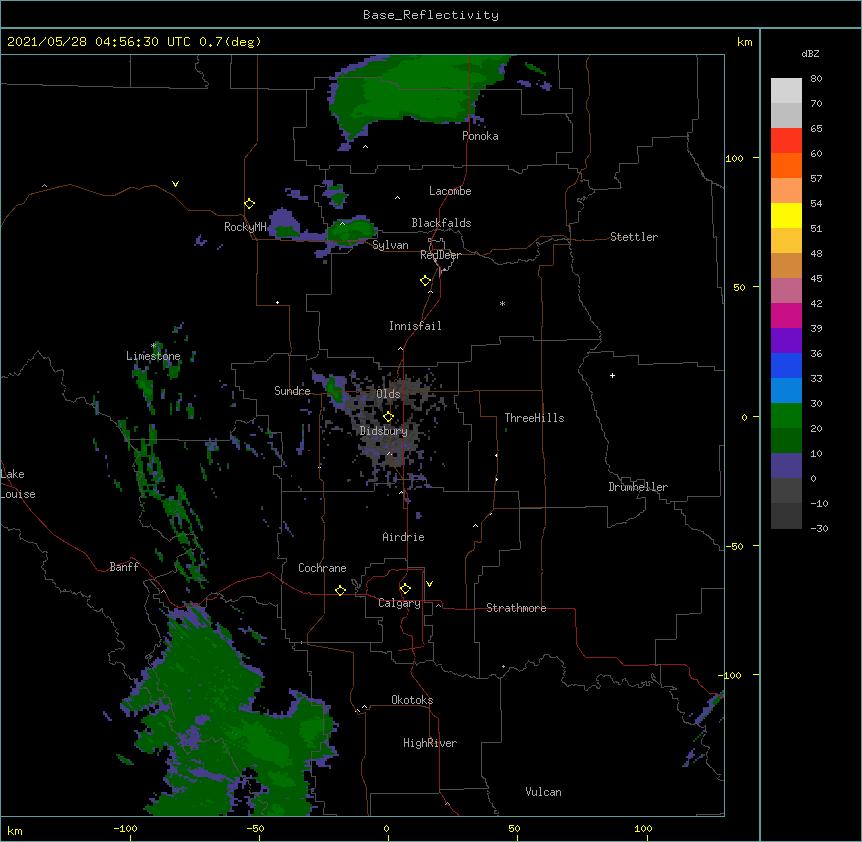Select the bright green 30–20 dBZ legend swatch
This screenshot has height=842, width=862.
[x=786, y=416]
